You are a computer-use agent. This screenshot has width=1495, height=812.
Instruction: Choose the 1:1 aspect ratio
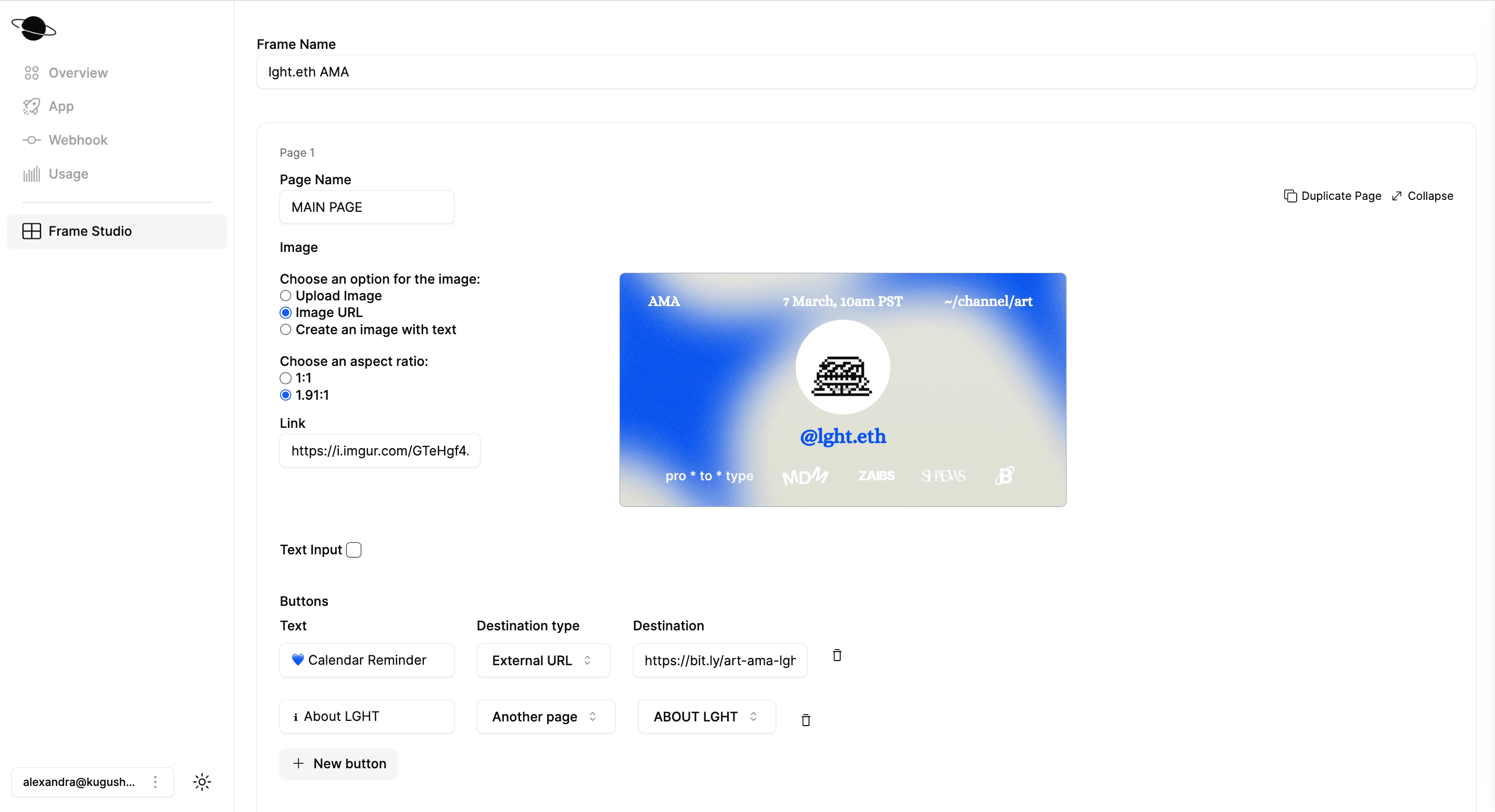[286, 378]
